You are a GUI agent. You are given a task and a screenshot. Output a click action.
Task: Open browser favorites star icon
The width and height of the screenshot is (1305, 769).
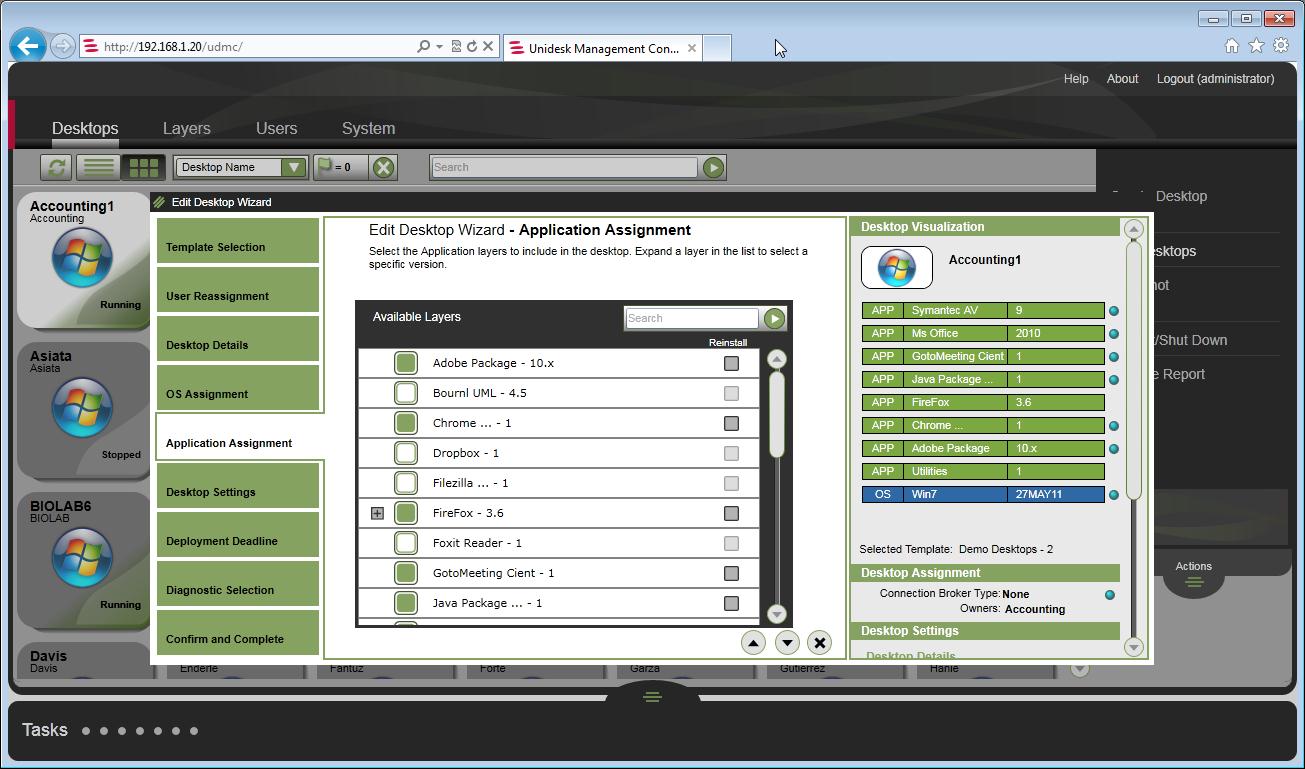1256,46
